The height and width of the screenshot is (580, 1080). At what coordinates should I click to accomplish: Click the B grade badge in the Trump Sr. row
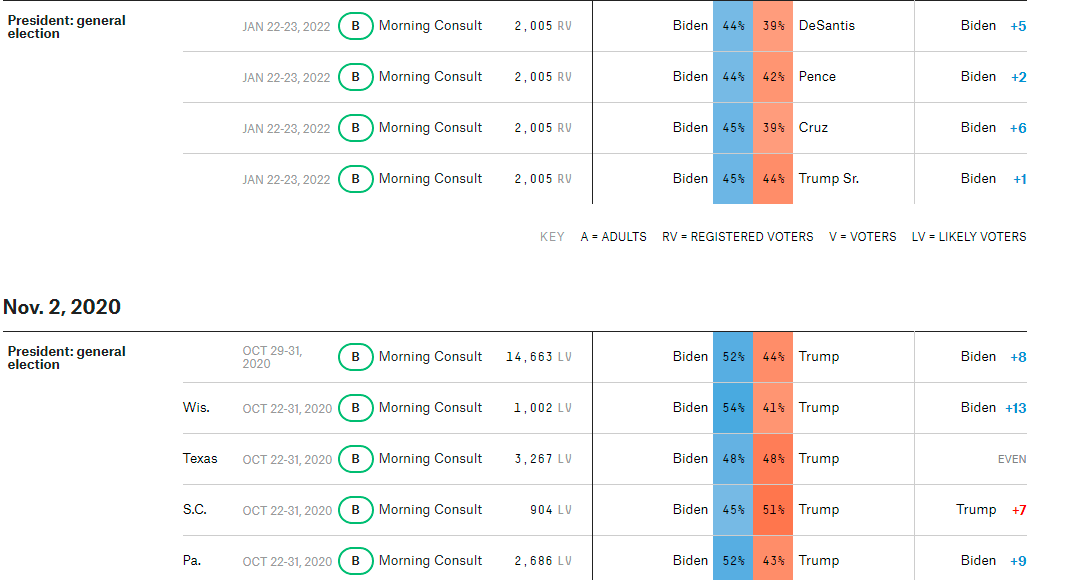(355, 179)
